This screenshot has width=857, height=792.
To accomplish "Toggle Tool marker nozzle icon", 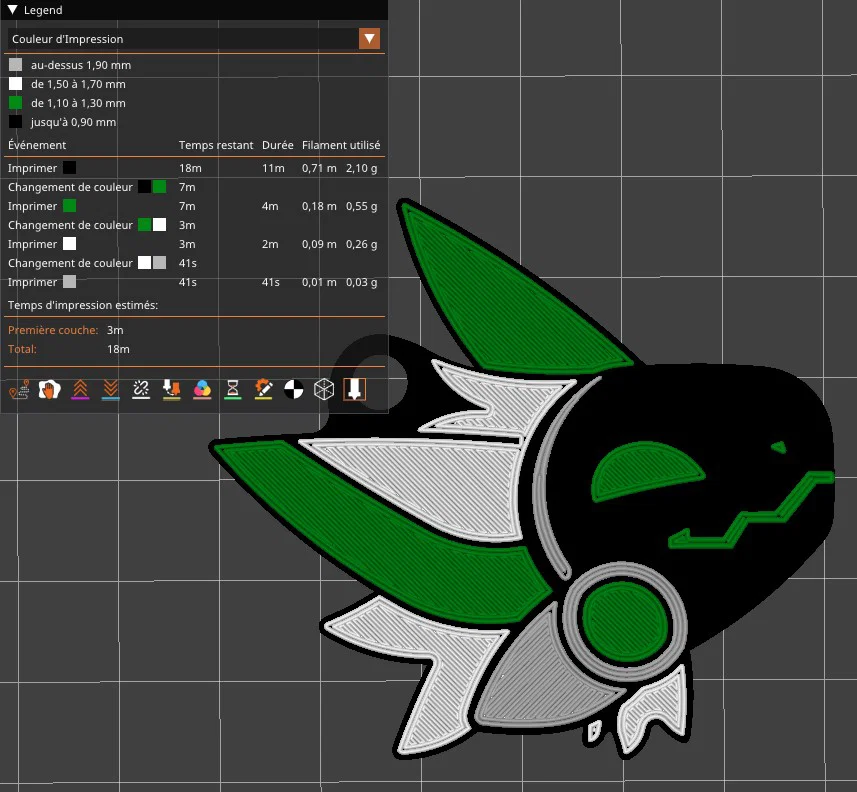I will (x=355, y=390).
